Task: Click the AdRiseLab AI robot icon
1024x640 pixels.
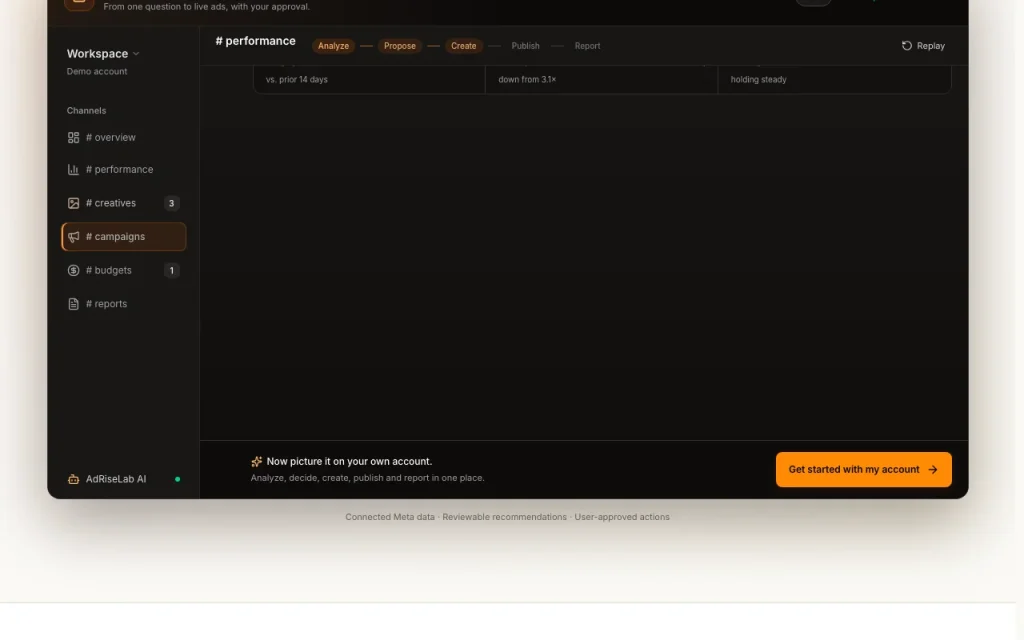Action: (x=73, y=479)
